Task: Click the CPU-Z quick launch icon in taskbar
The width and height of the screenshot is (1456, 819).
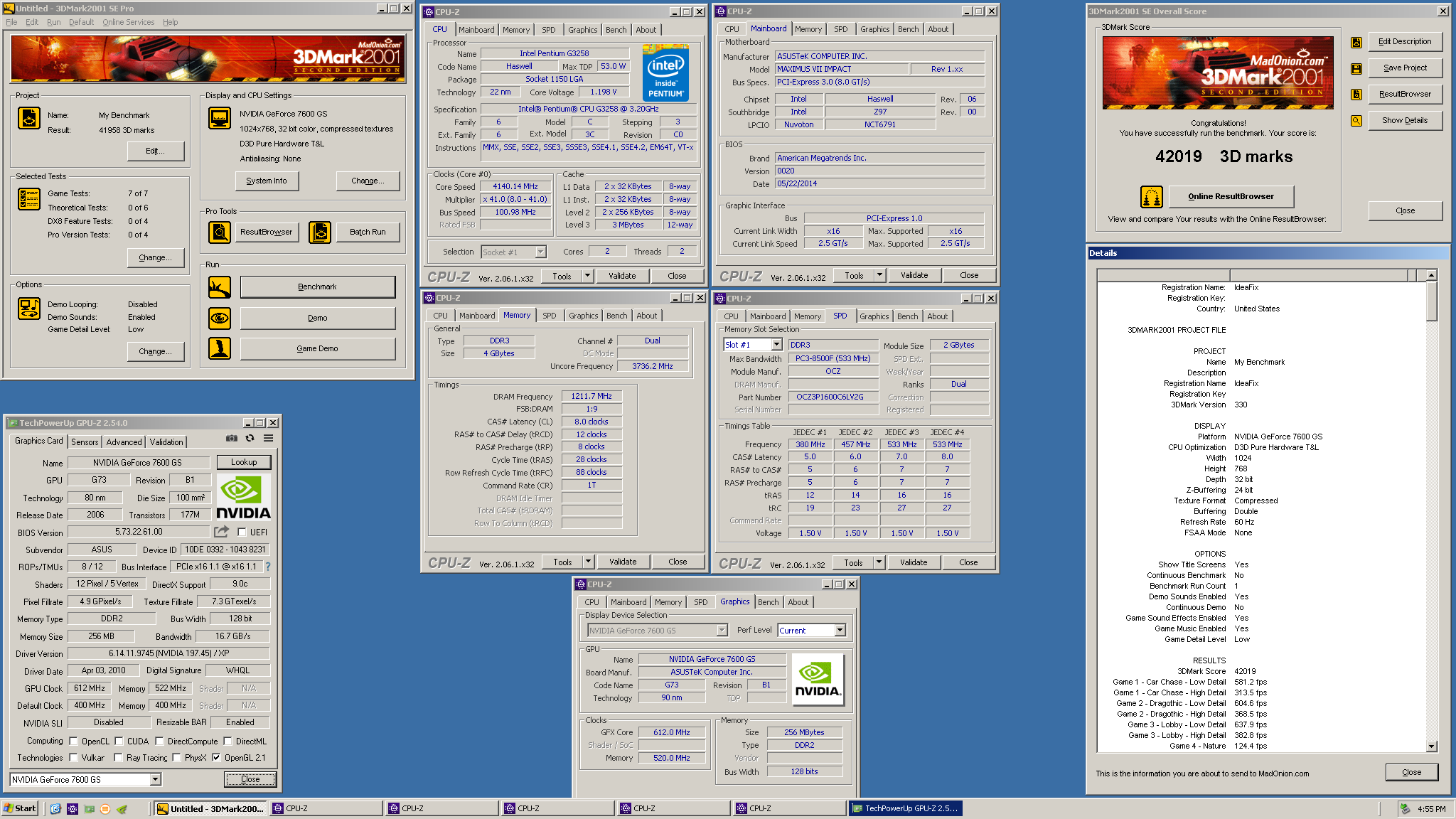Action: [72, 809]
